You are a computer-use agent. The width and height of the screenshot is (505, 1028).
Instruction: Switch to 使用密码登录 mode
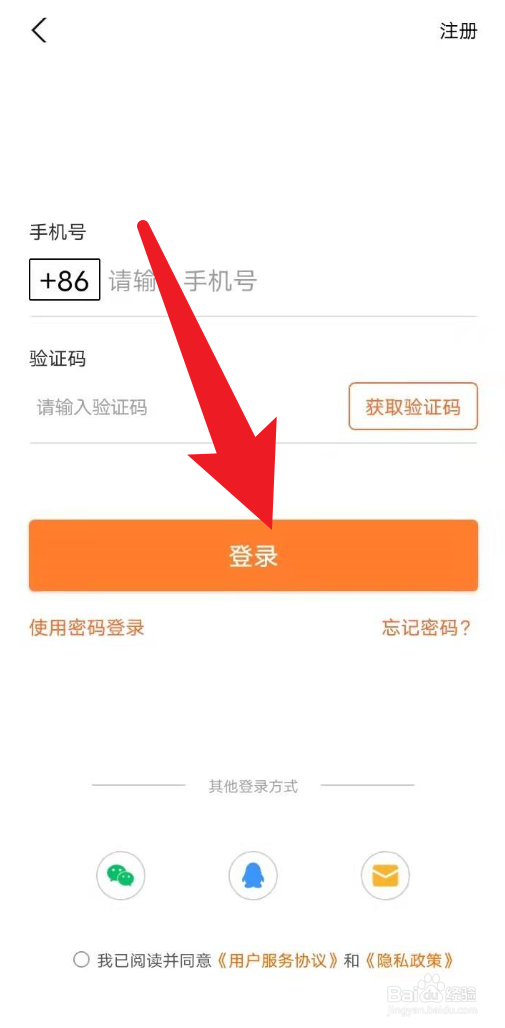point(87,627)
